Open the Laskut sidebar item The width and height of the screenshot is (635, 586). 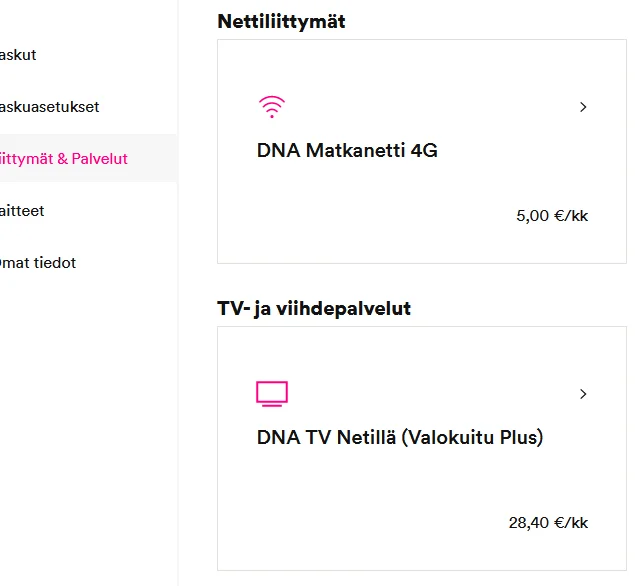click(18, 55)
